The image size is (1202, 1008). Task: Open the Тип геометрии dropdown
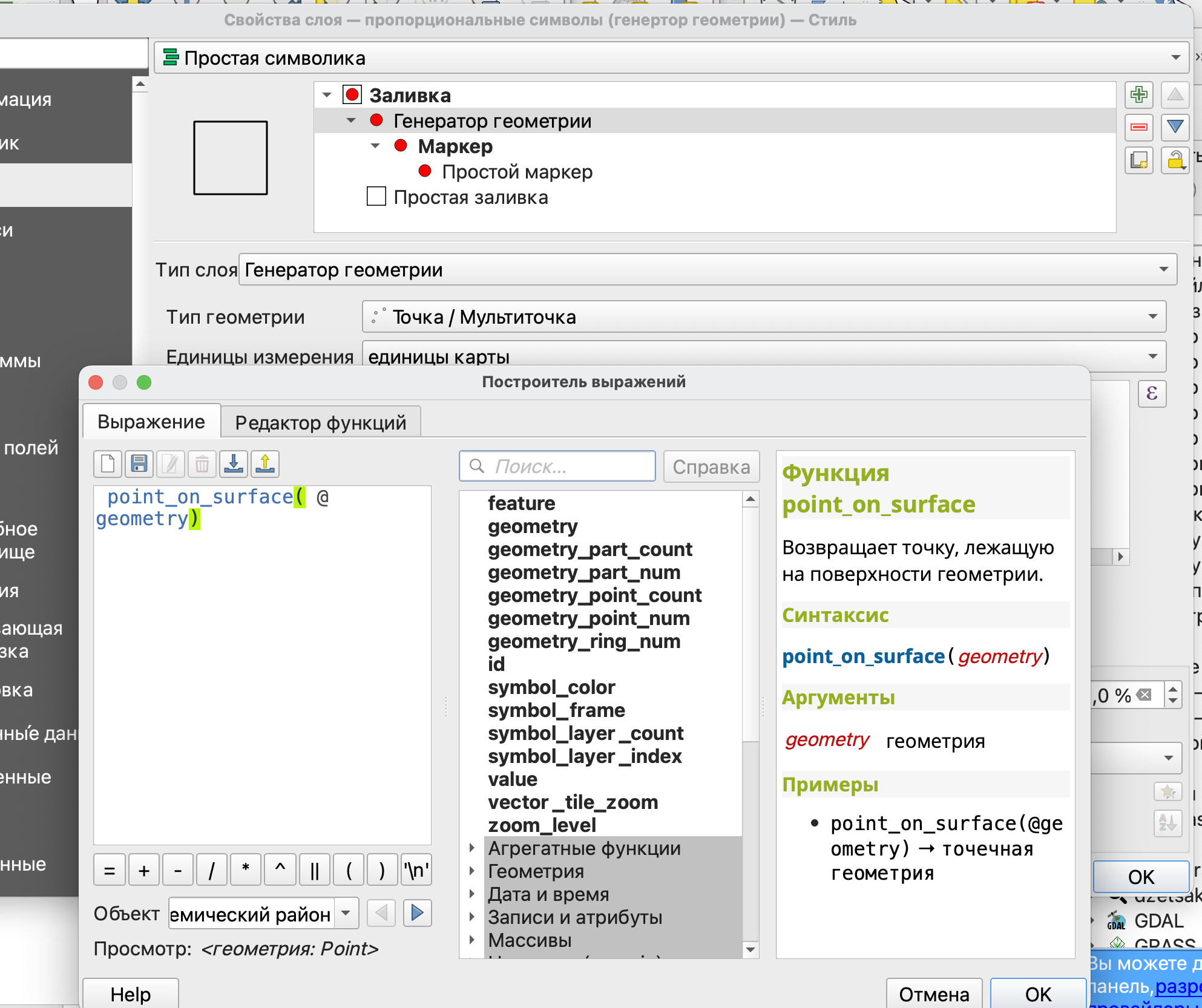(x=764, y=317)
